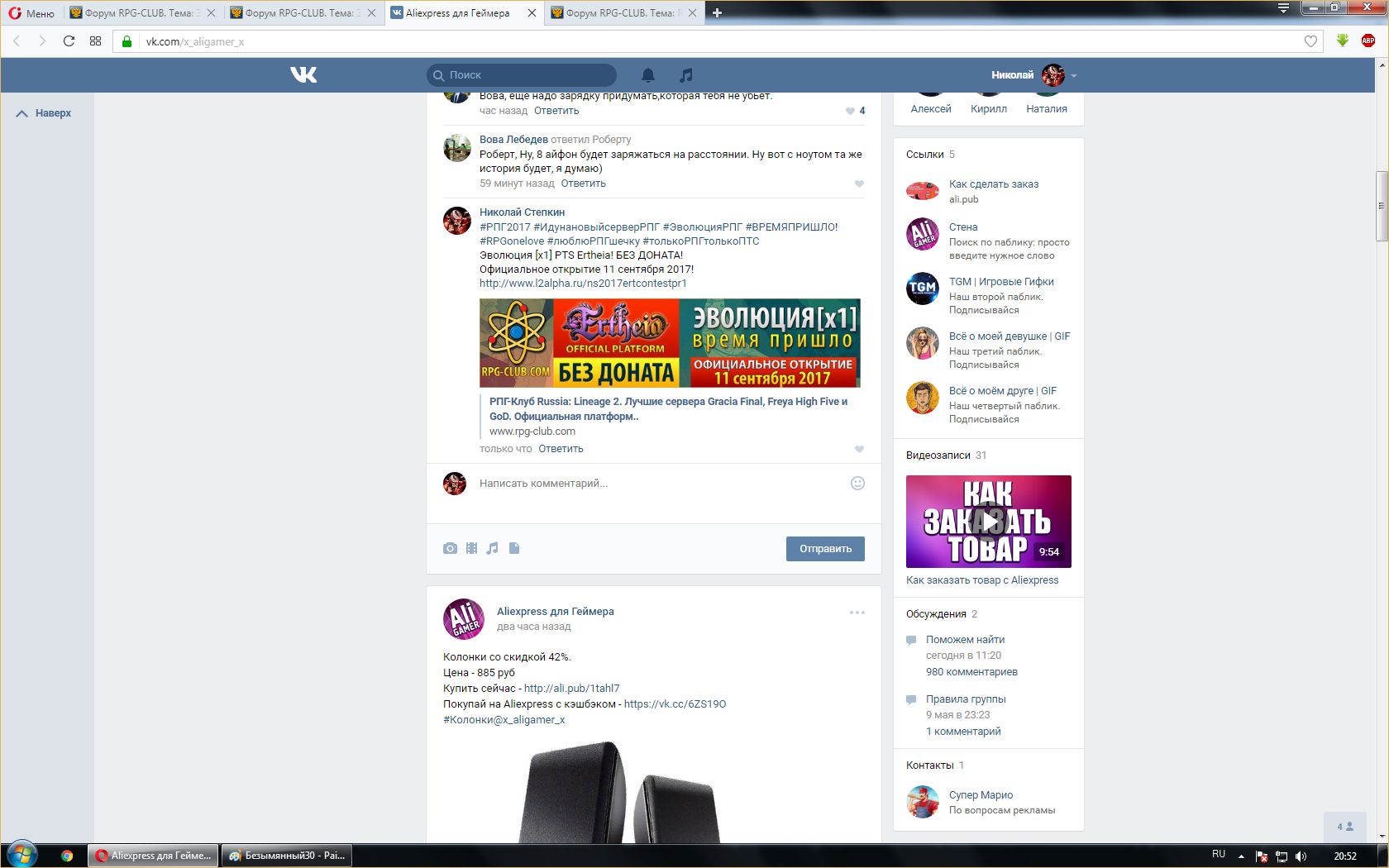Screen dimensions: 1389x868
Task: Open the speed dial grid icon
Action: coord(95,41)
